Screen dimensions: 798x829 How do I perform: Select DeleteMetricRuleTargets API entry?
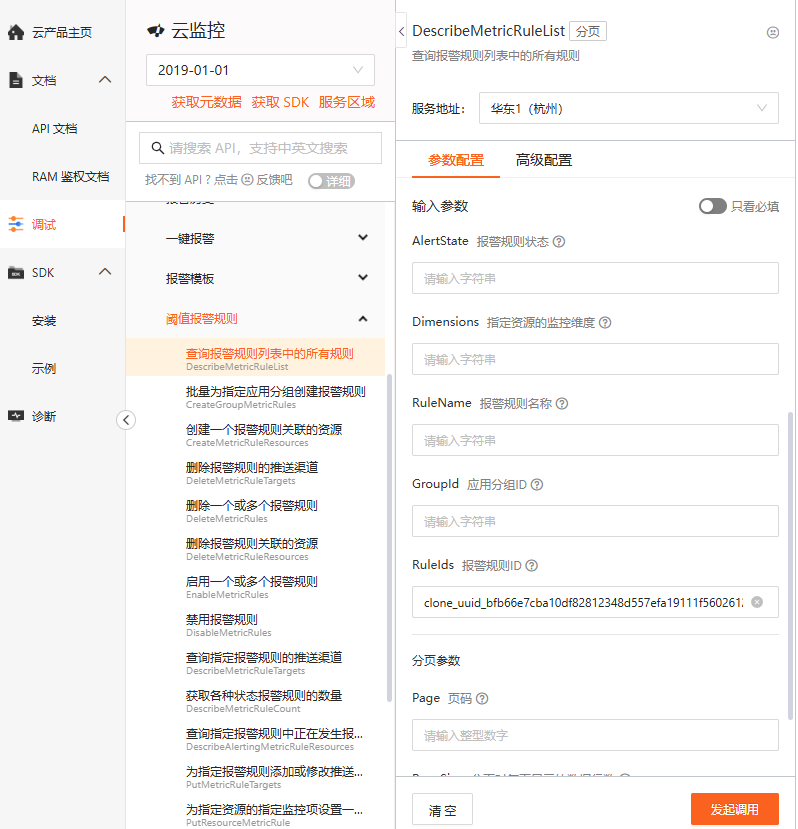pyautogui.click(x=255, y=473)
